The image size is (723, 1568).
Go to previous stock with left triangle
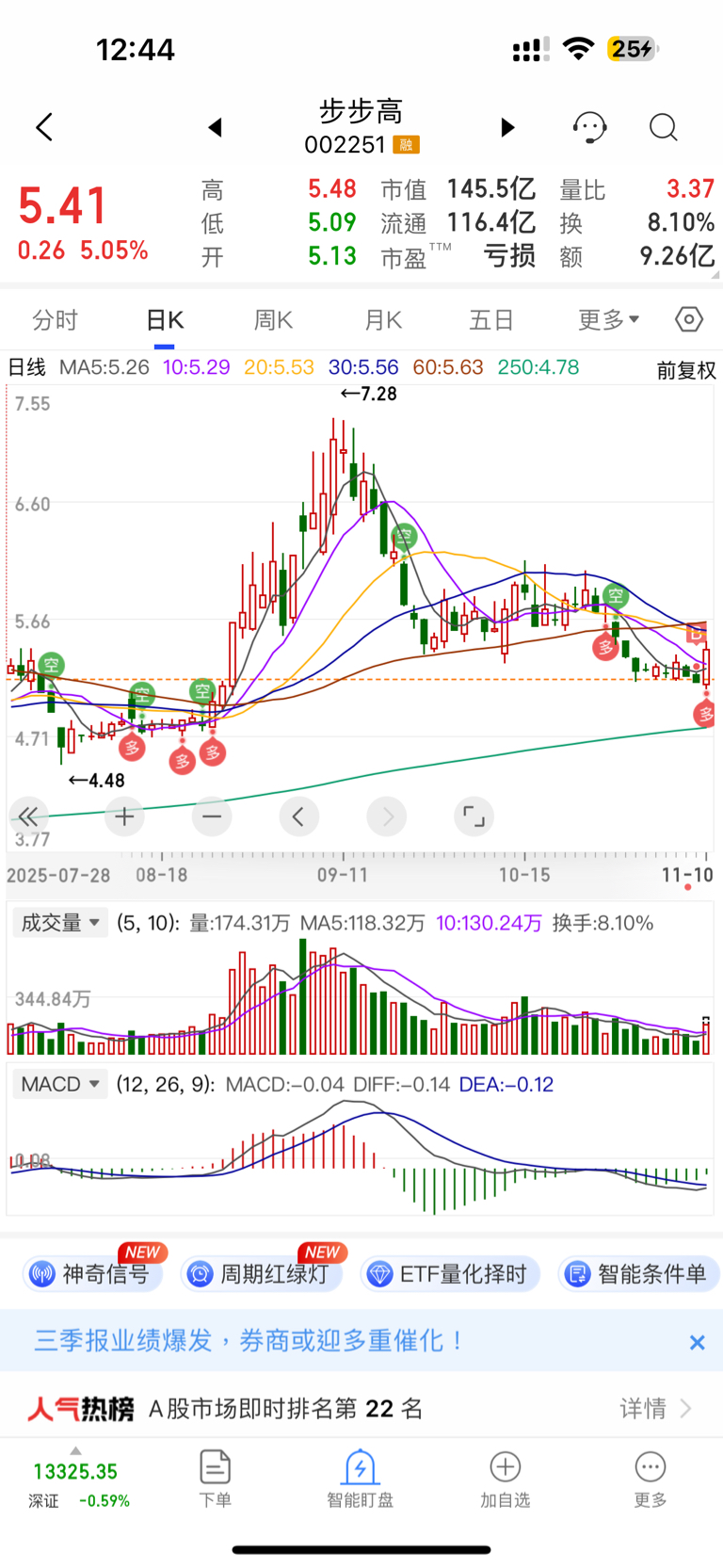point(216,127)
